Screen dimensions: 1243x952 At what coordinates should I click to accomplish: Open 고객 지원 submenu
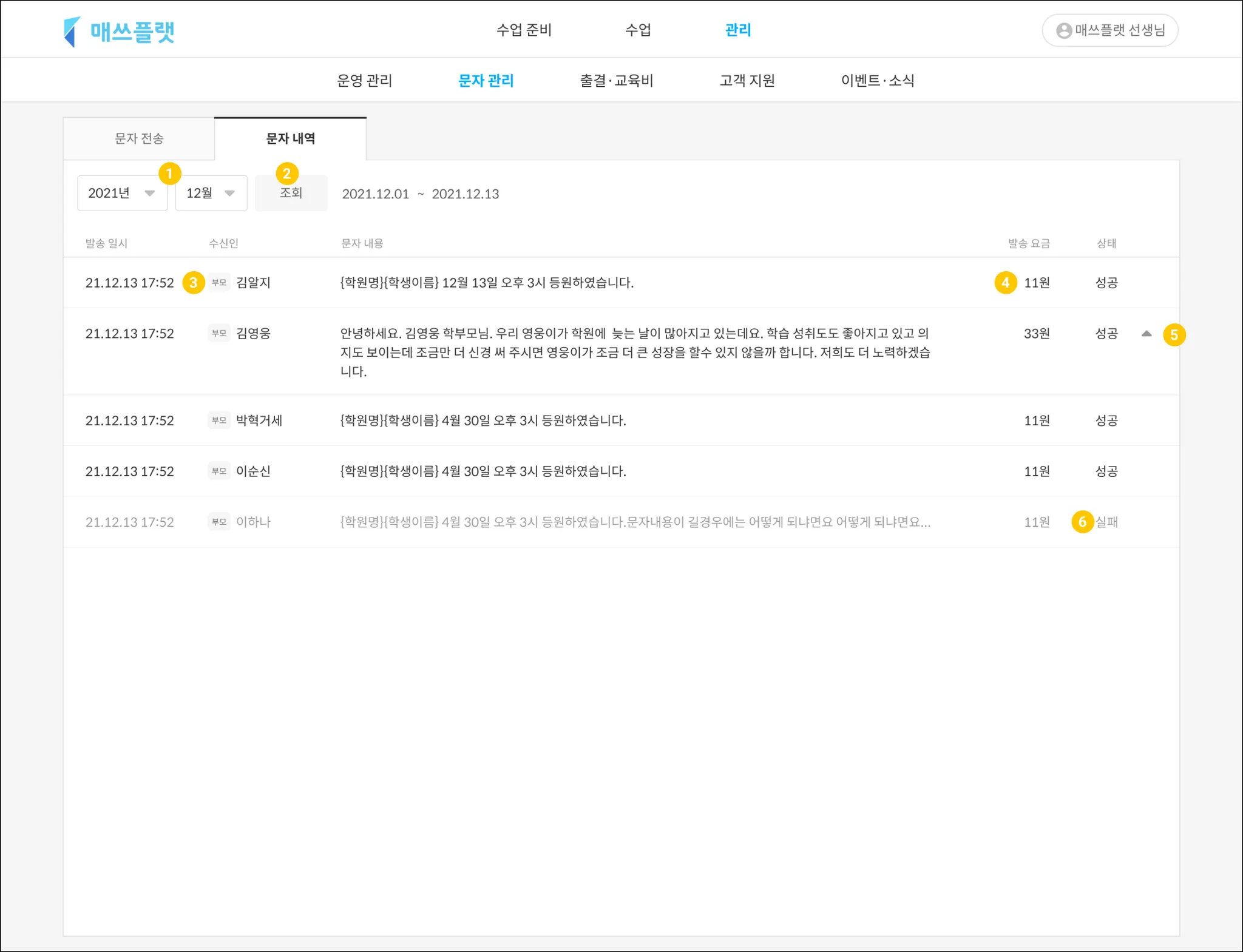[x=747, y=81]
